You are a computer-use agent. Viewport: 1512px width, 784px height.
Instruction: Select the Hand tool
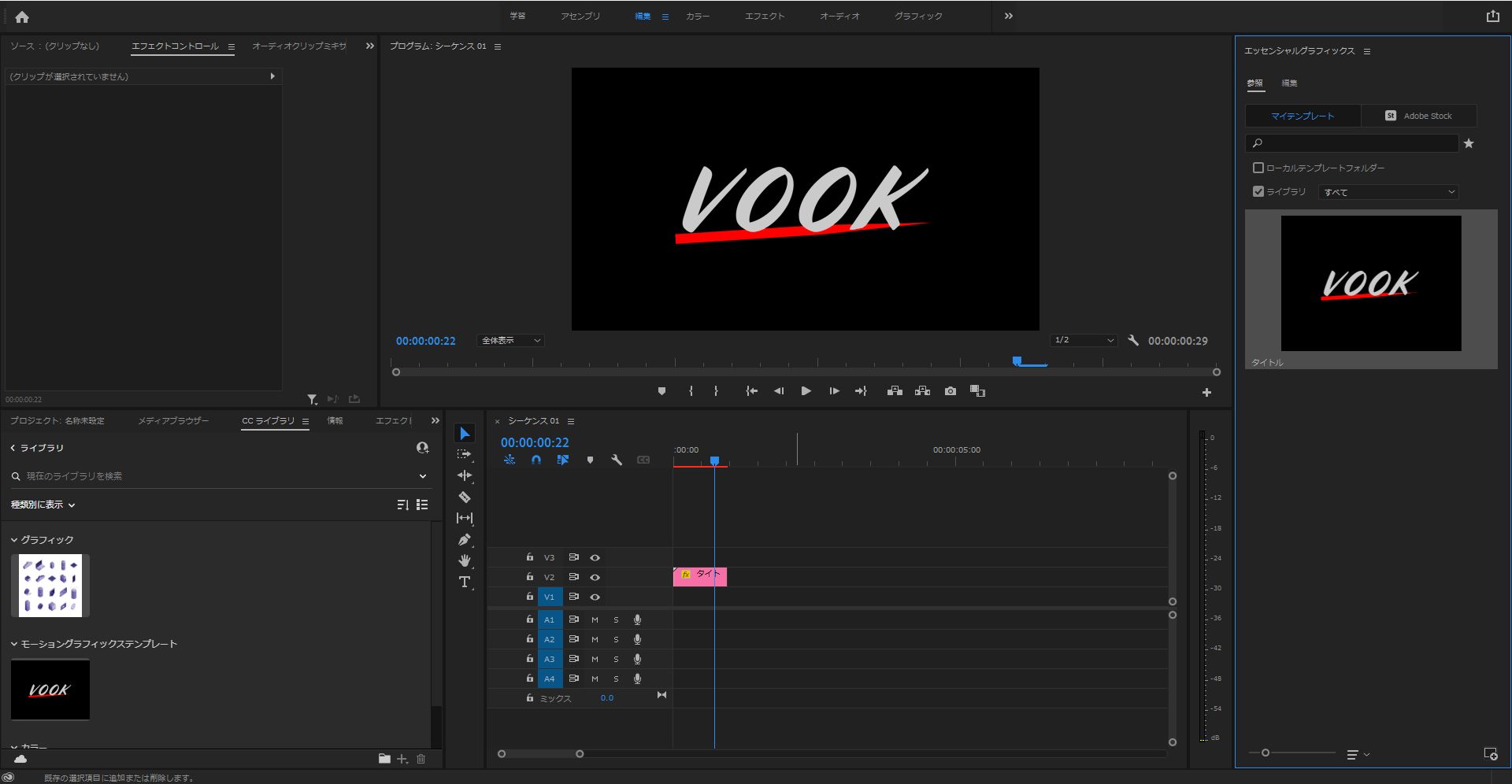465,560
